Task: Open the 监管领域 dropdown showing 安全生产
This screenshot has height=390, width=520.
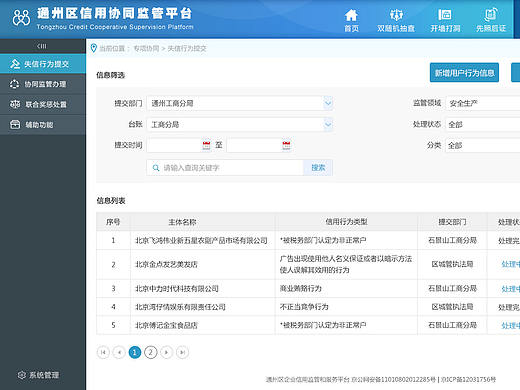Action: 483,103
